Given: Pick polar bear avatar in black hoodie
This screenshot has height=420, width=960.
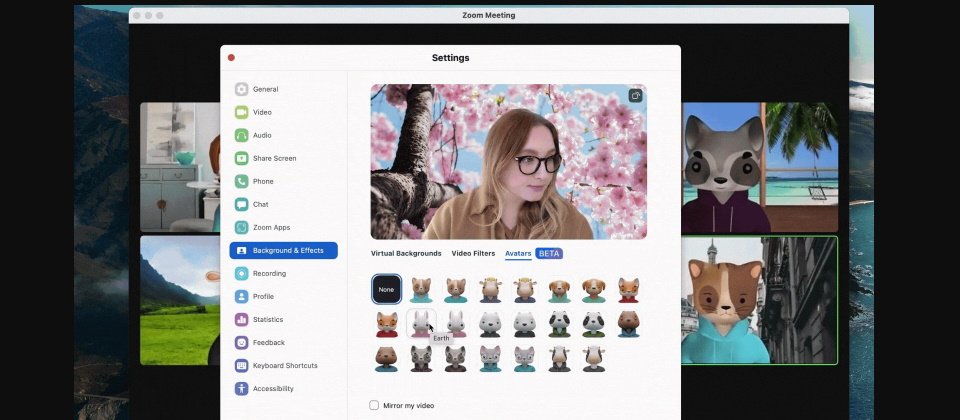Looking at the screenshot, I should pyautogui.click(x=490, y=324).
